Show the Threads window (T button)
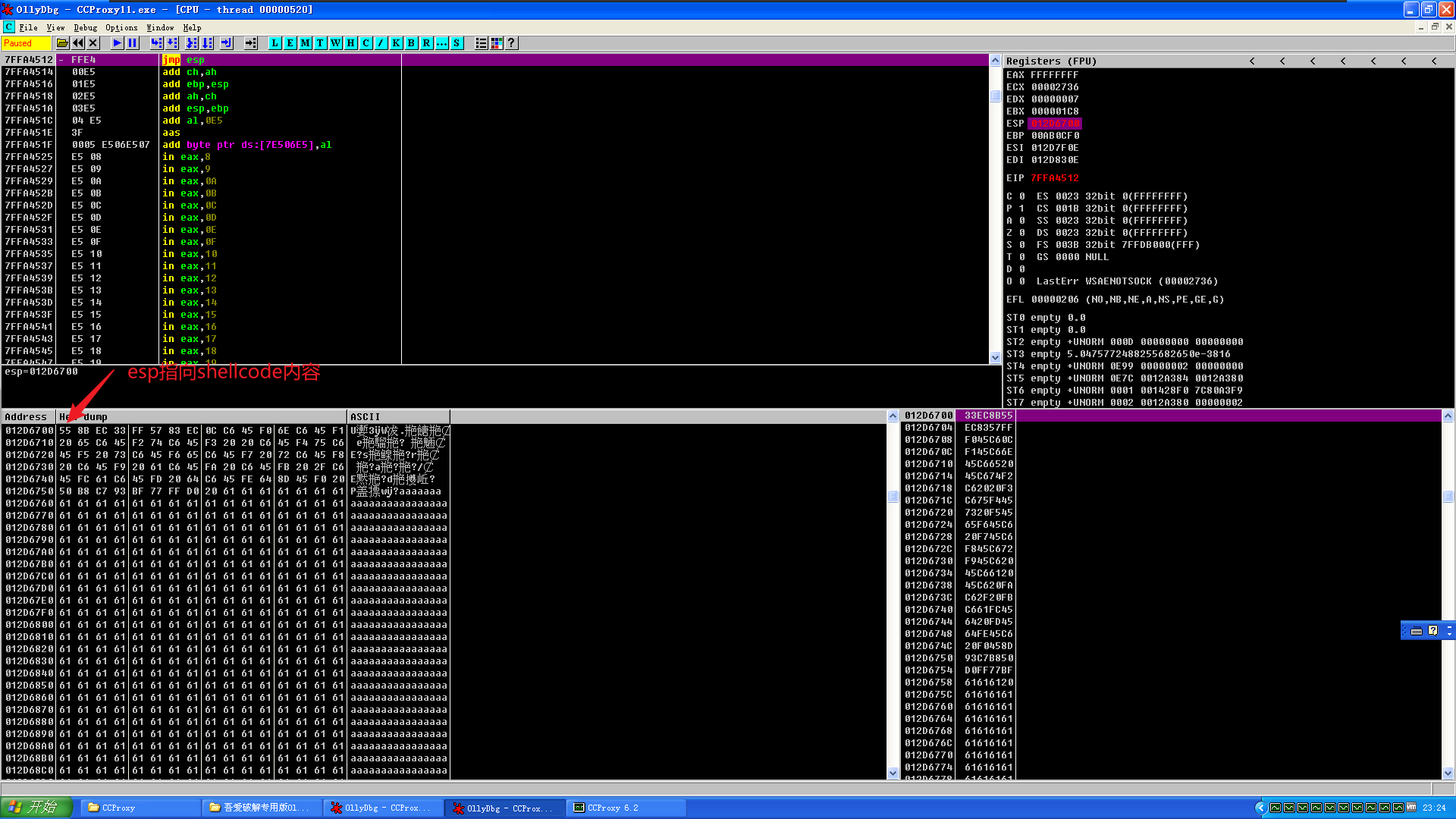Screen dimensions: 1456x819 pos(320,43)
